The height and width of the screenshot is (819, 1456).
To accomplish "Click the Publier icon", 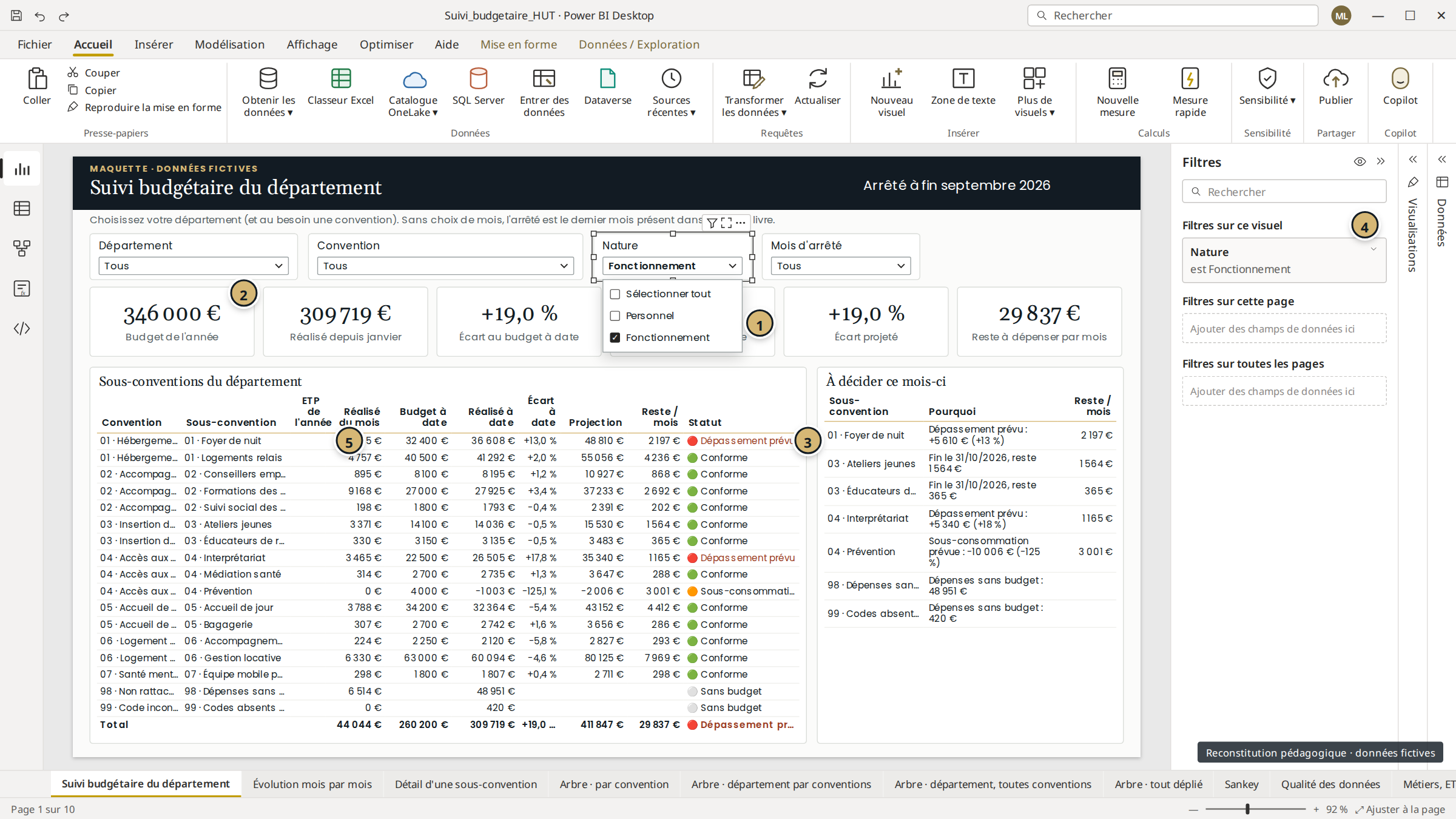I will [x=1335, y=78].
